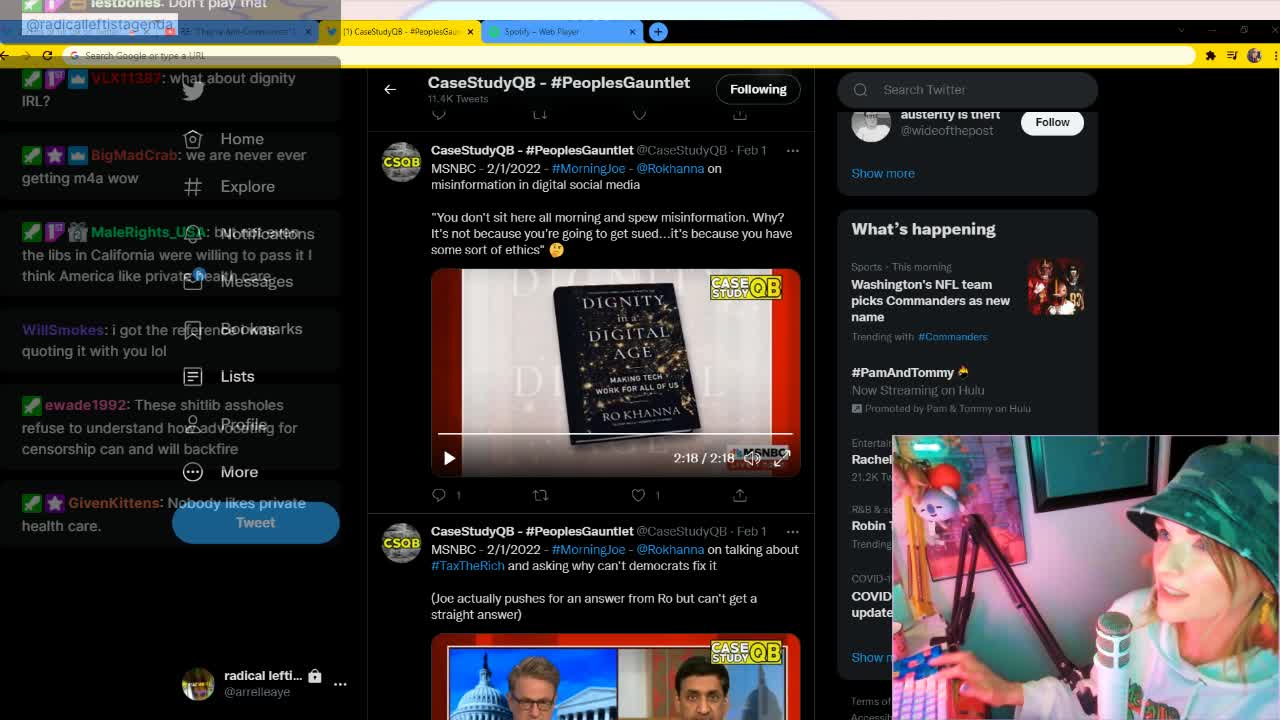Play the Dignity in a Digital Age video
This screenshot has width=1280, height=720.
(449, 458)
